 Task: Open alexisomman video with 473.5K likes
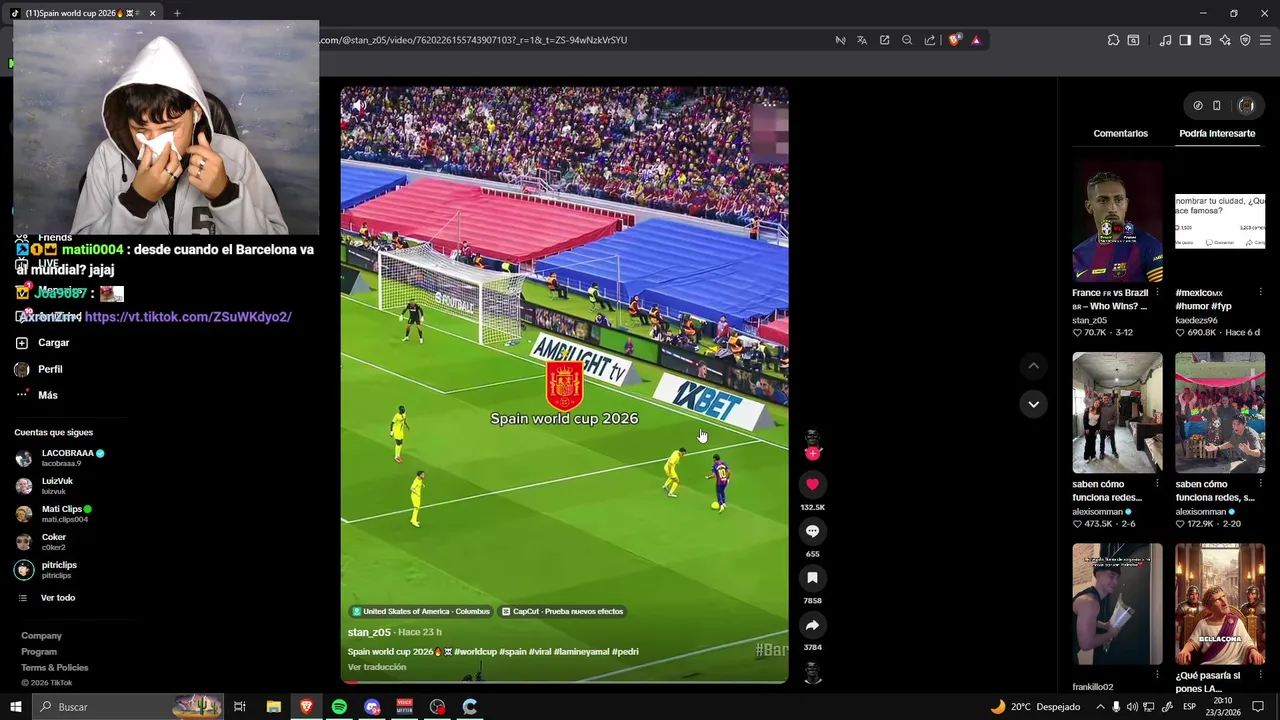1117,412
